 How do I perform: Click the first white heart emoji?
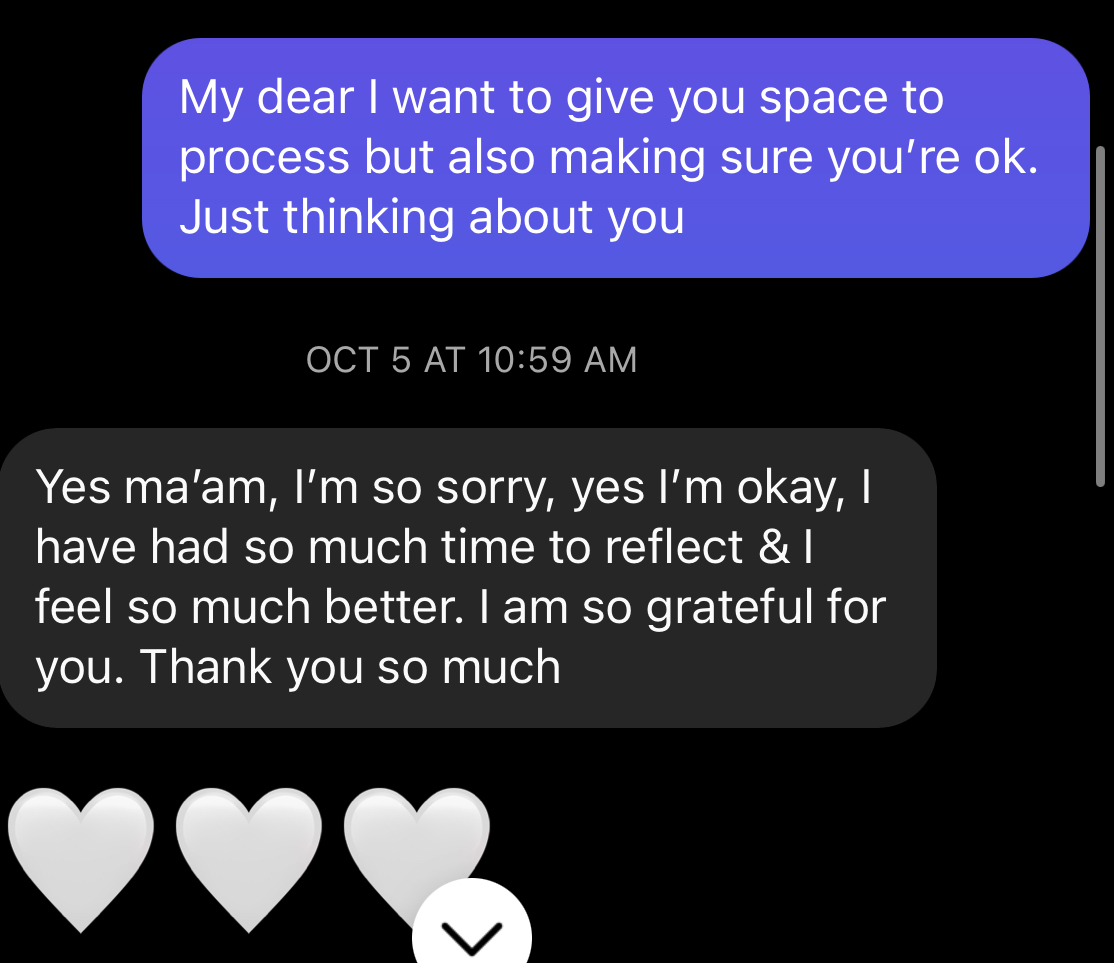81,857
